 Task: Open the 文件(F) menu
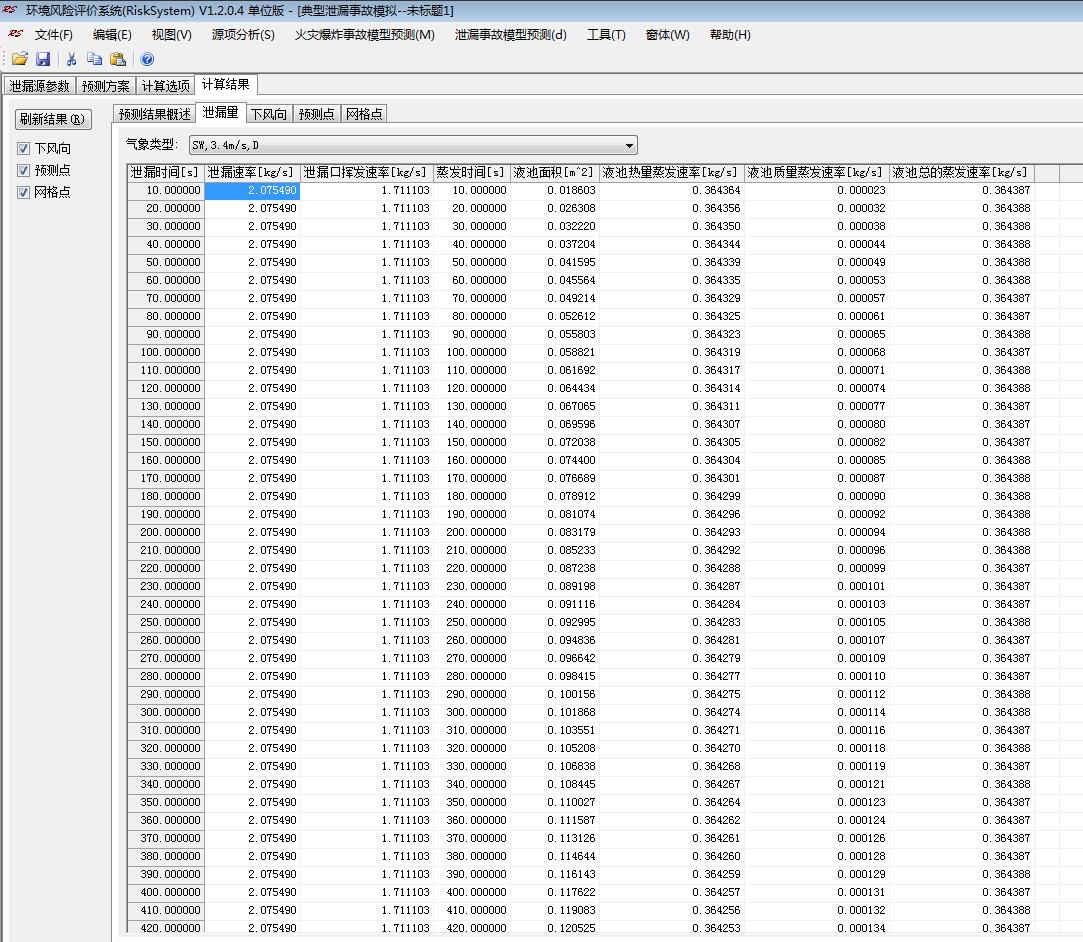click(x=54, y=35)
